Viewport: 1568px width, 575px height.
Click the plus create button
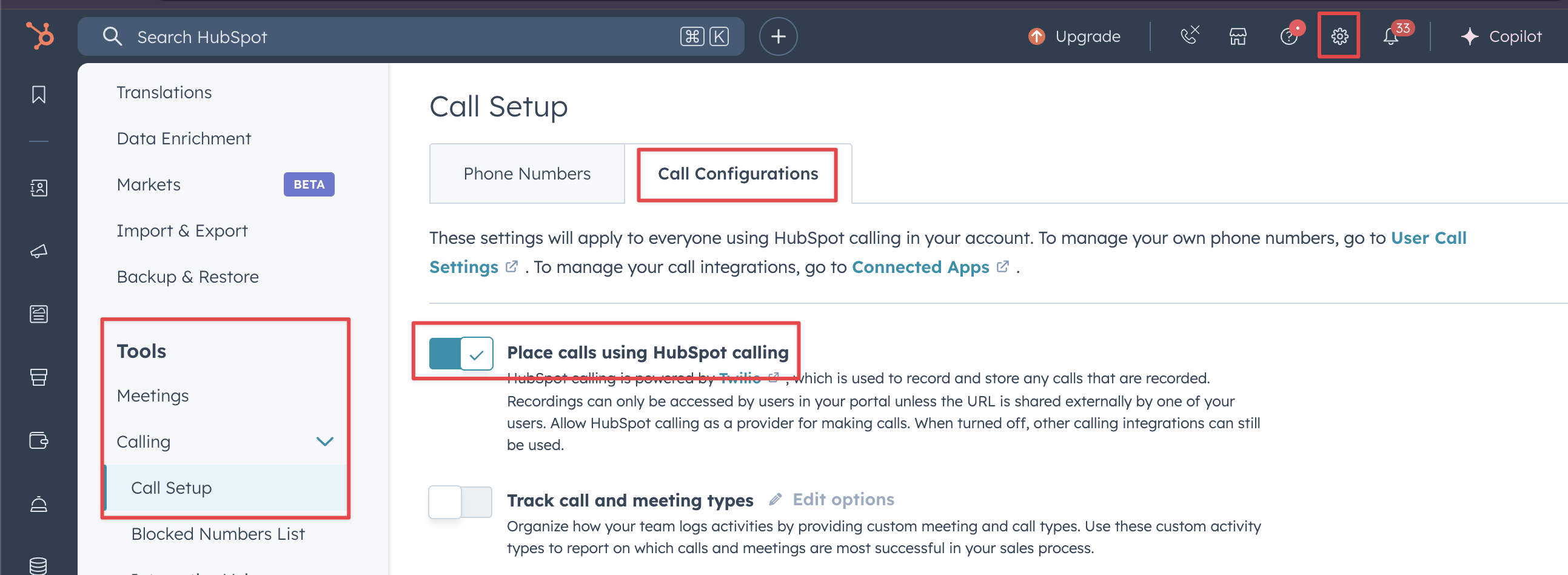pos(778,36)
